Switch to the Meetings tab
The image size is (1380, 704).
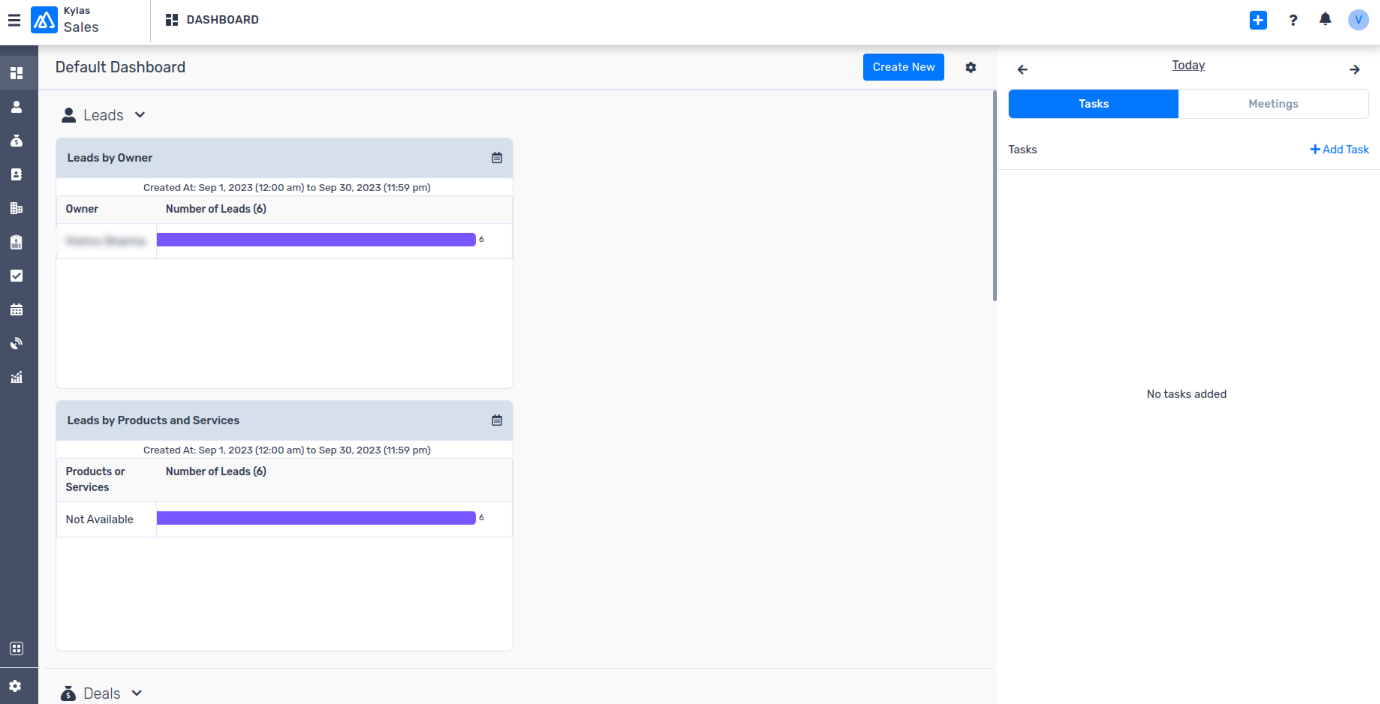pos(1273,104)
